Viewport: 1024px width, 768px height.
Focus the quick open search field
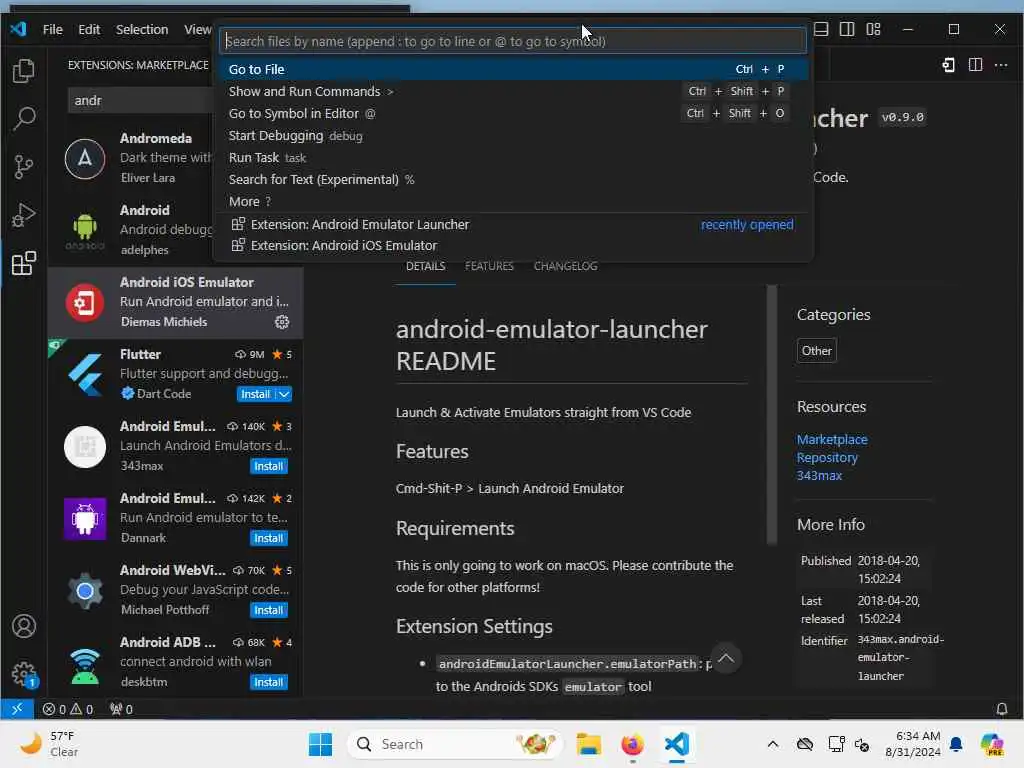(515, 41)
